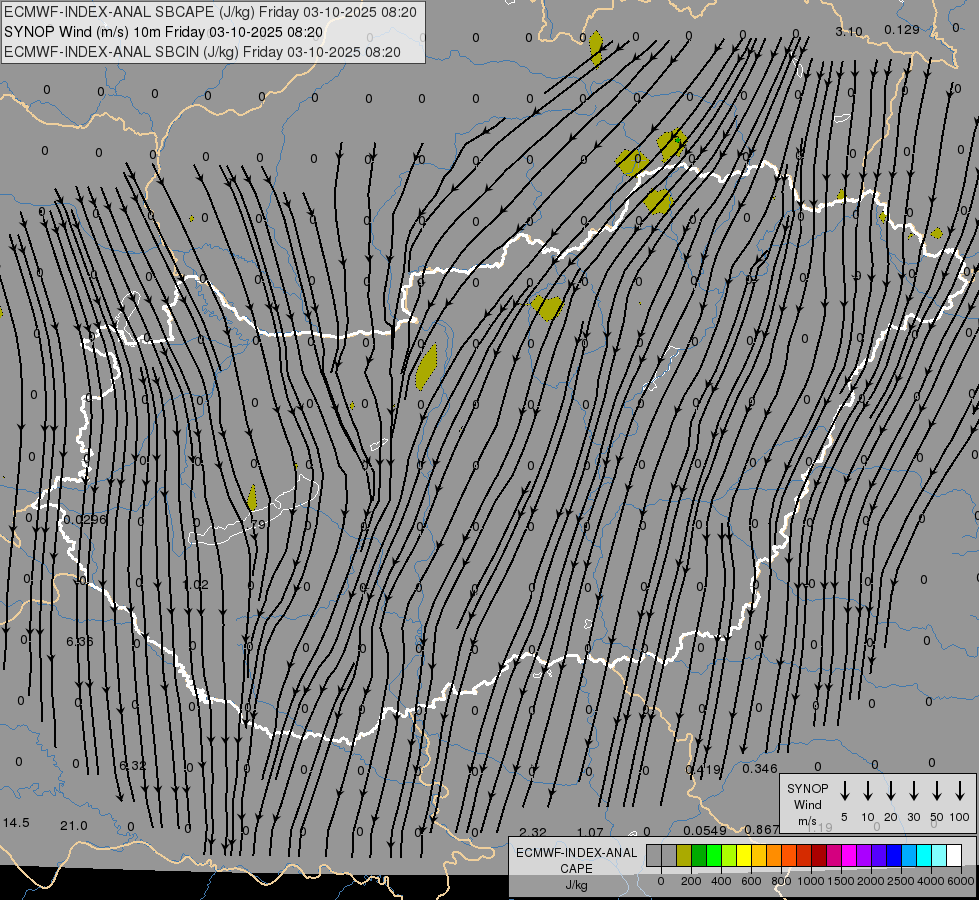The width and height of the screenshot is (979, 900).
Task: Click the 100 m/s wind legend arrow
Action: [x=959, y=791]
